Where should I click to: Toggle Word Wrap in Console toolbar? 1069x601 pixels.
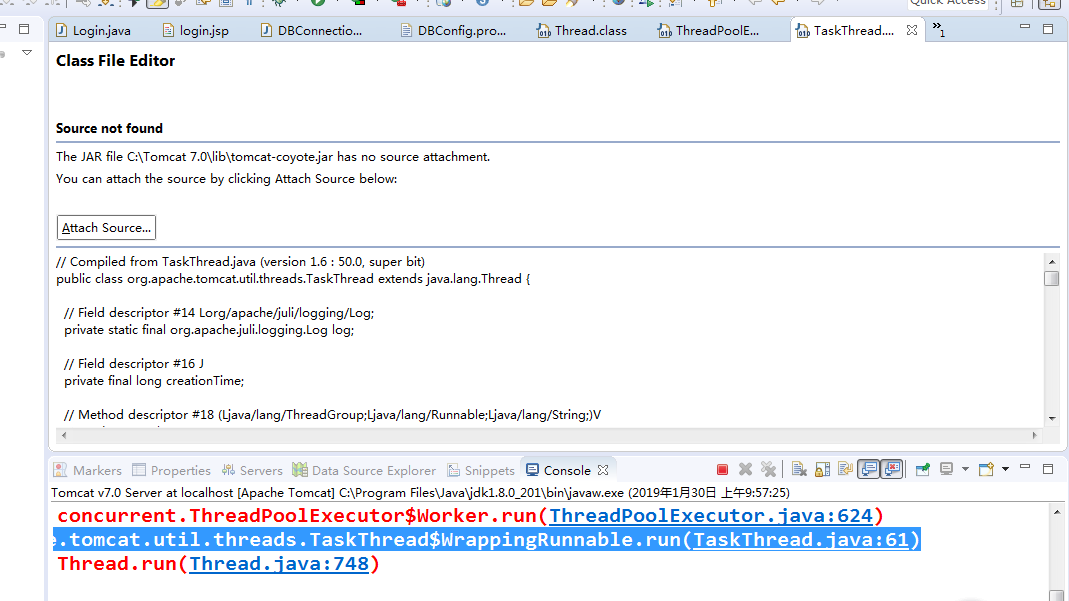(845, 469)
